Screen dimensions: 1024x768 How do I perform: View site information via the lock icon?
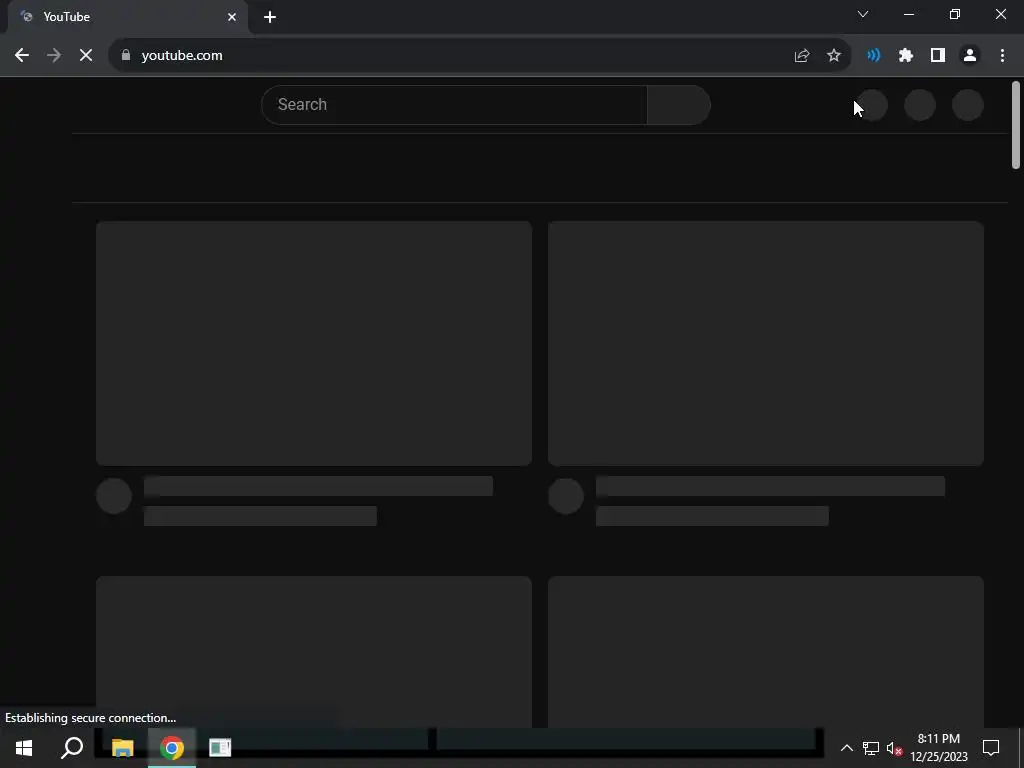pyautogui.click(x=126, y=56)
